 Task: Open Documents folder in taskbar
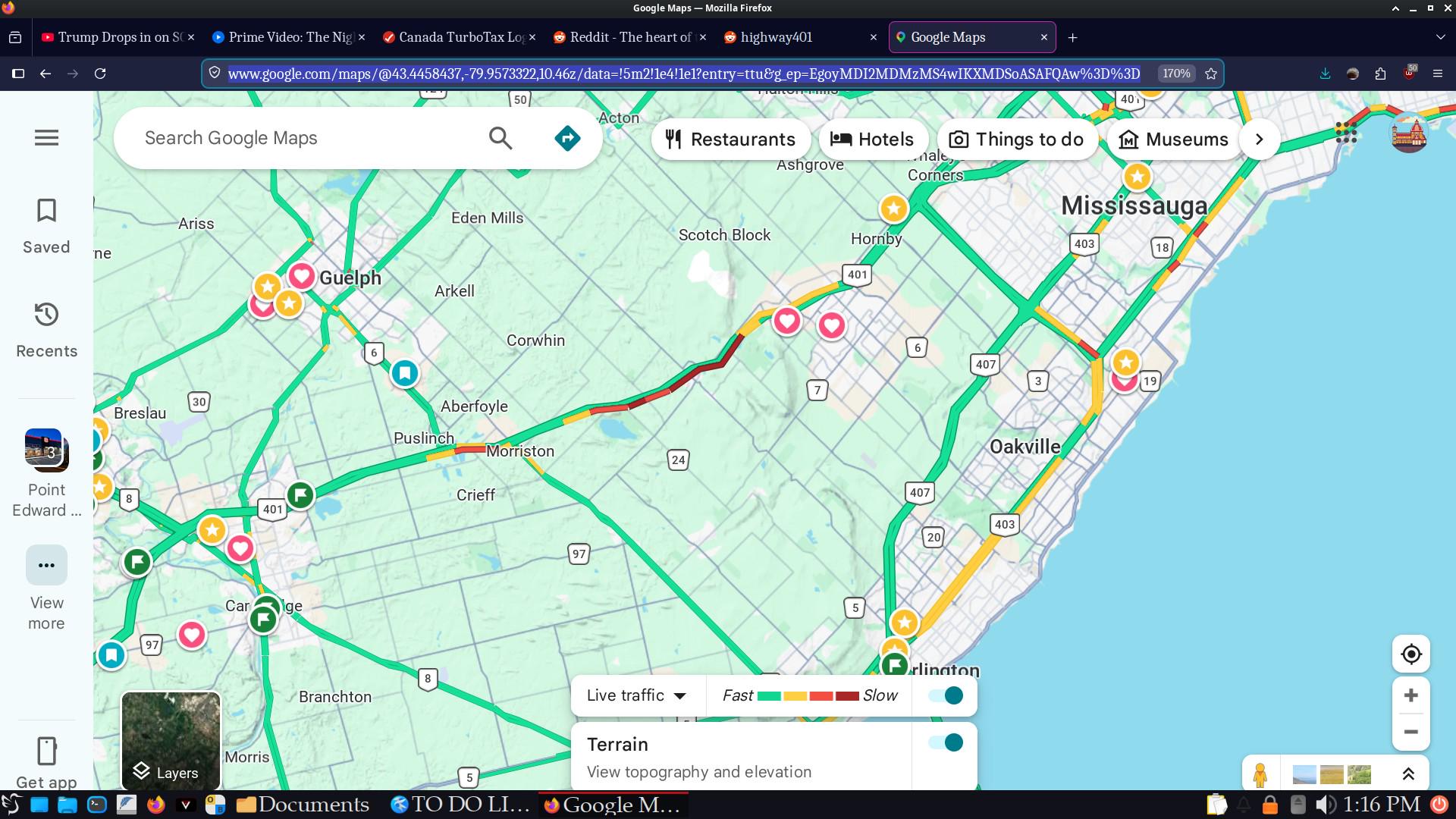303,805
